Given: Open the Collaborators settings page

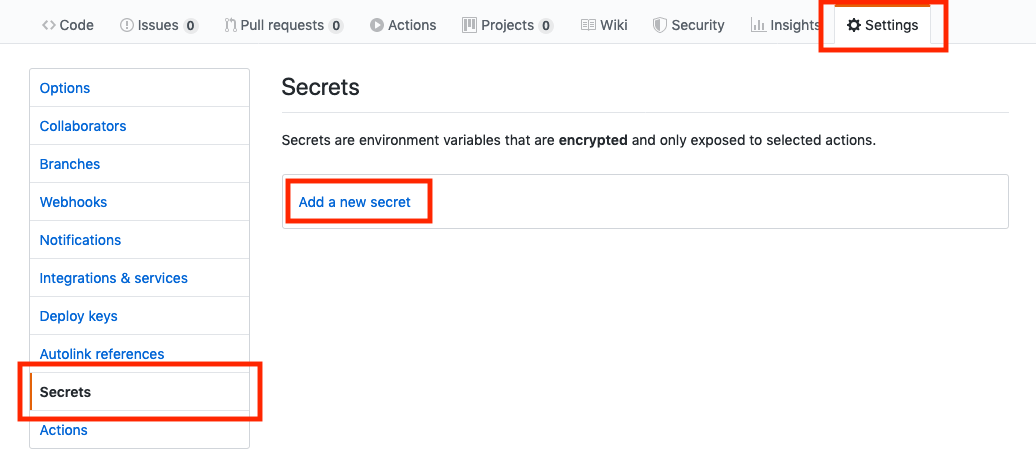Looking at the screenshot, I should pos(139,126).
